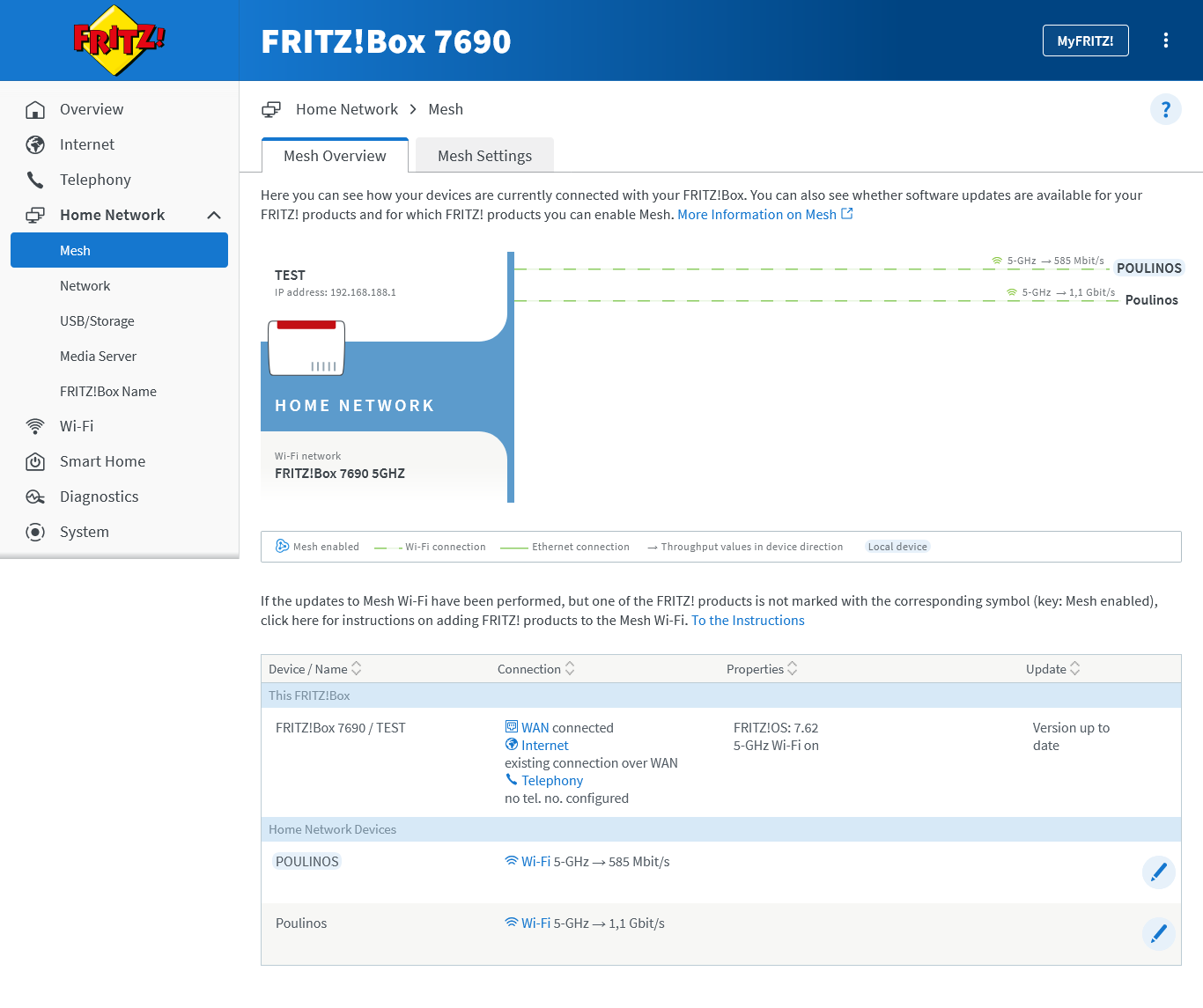The image size is (1203, 1008).
Task: Click the Internet globe icon in table
Action: [x=511, y=744]
